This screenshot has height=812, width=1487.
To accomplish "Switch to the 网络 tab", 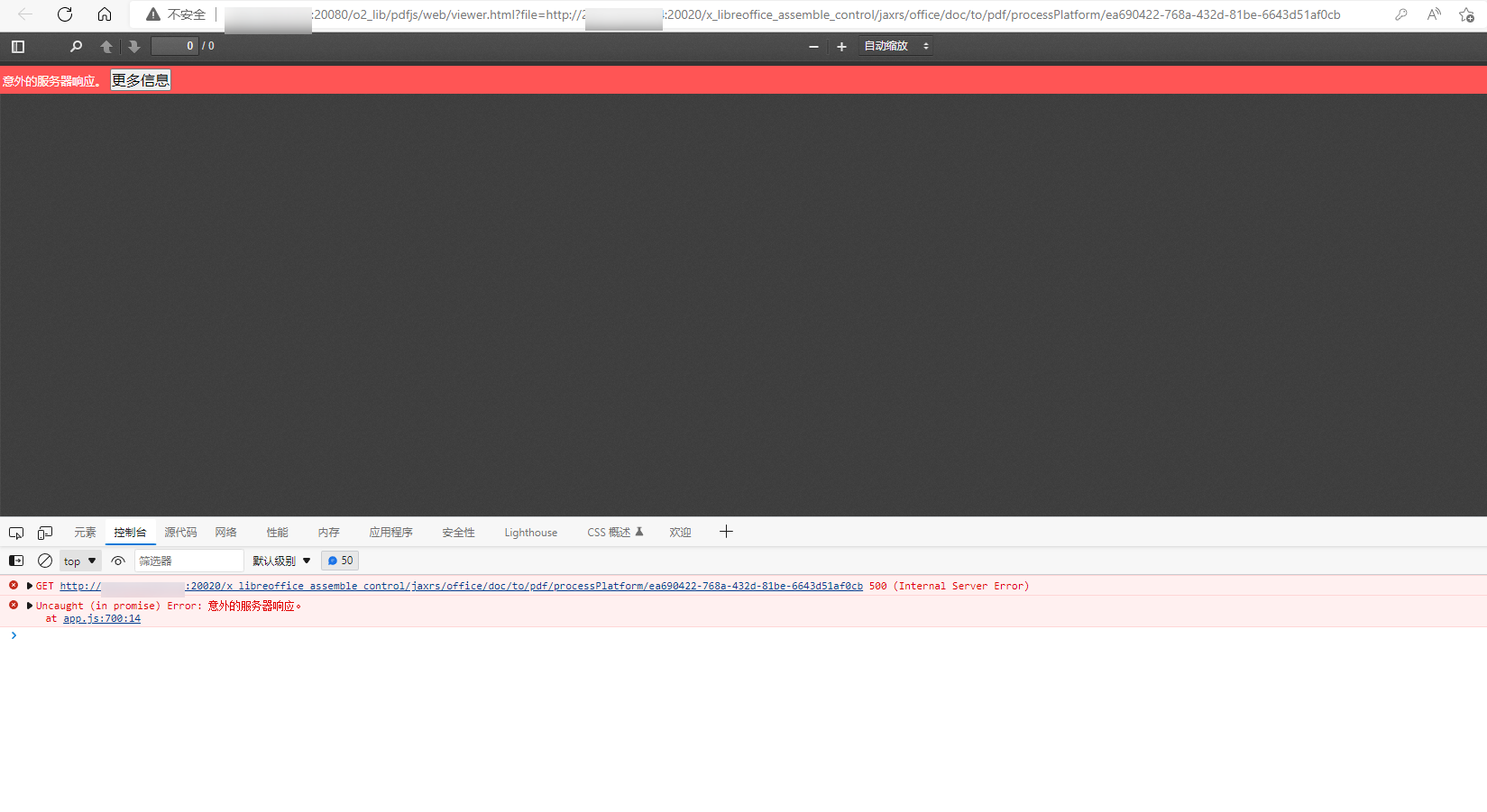I will pos(225,533).
